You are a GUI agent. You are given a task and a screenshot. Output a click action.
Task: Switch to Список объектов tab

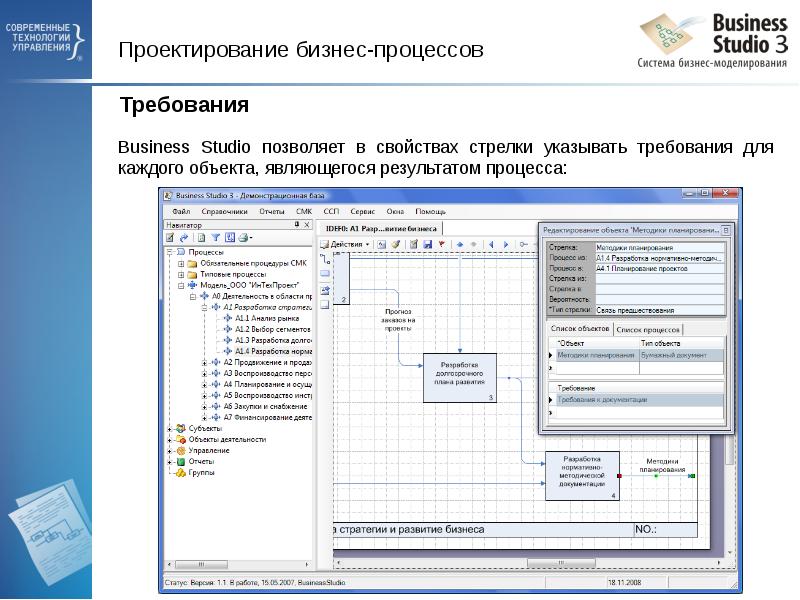(x=580, y=329)
